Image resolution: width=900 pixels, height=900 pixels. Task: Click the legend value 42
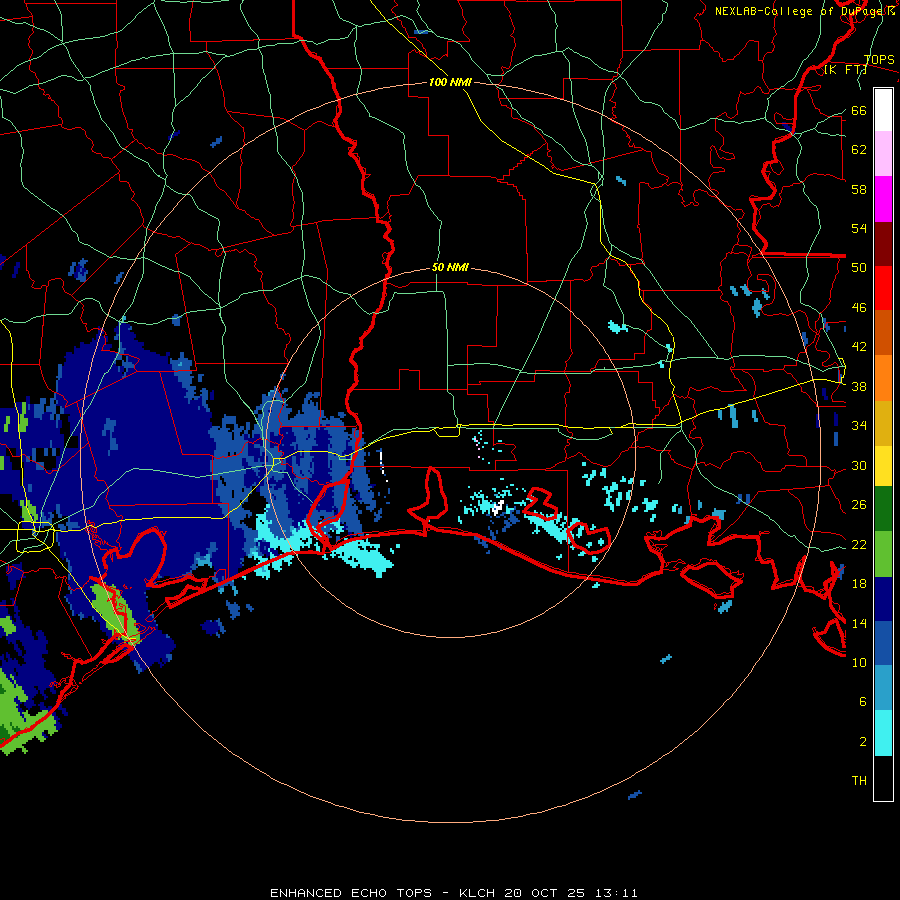(859, 347)
